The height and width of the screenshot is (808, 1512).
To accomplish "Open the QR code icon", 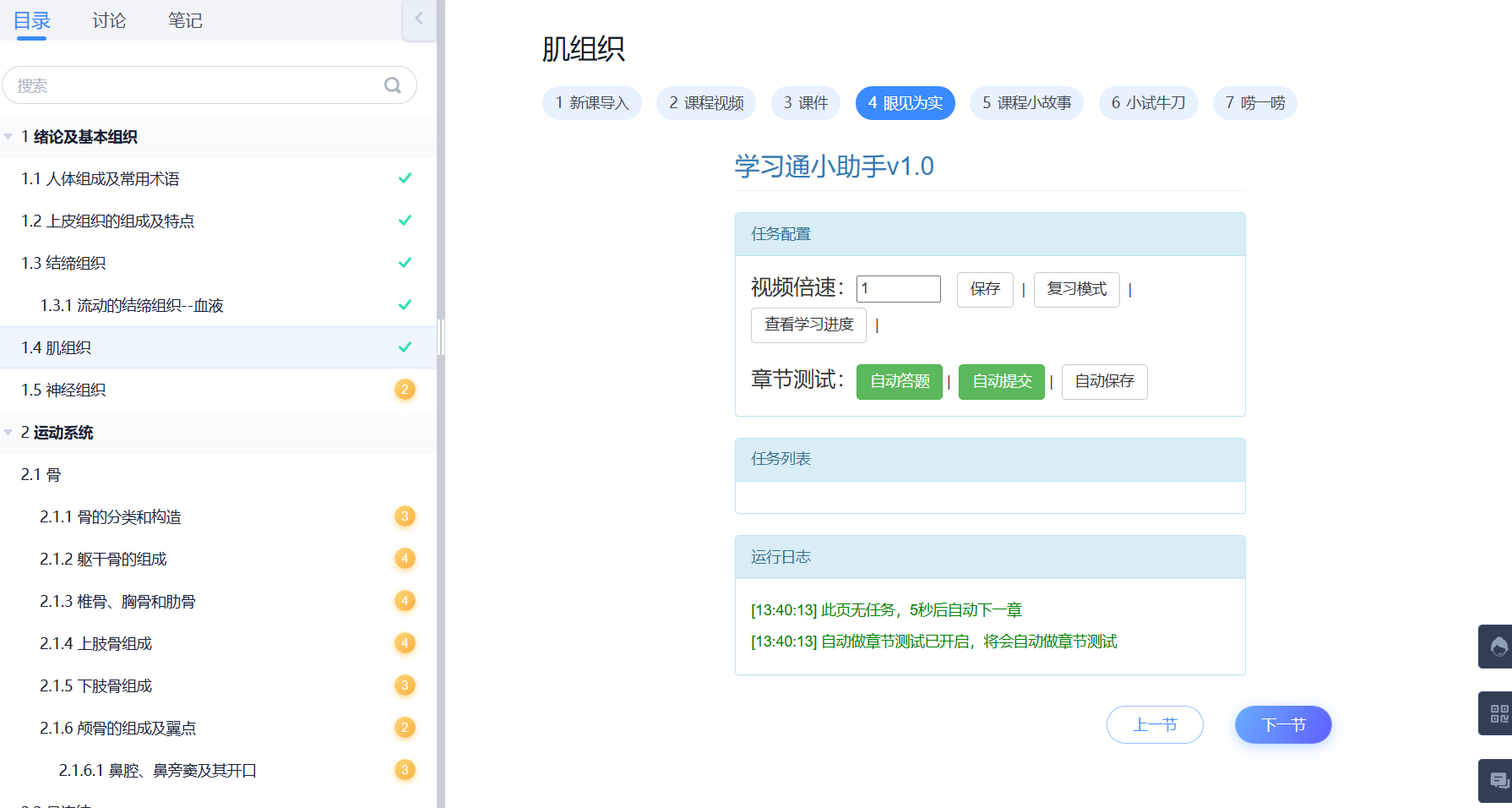I will tap(1498, 713).
